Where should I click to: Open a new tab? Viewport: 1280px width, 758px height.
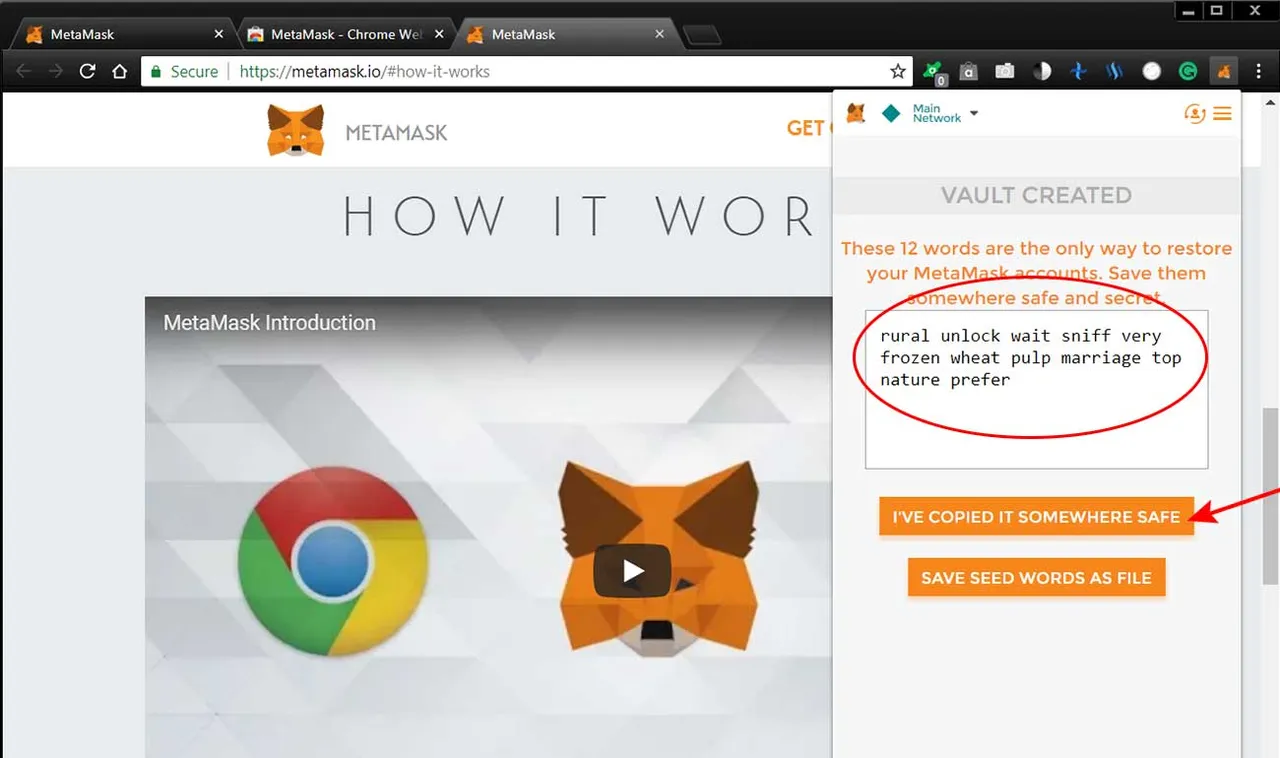[x=702, y=35]
